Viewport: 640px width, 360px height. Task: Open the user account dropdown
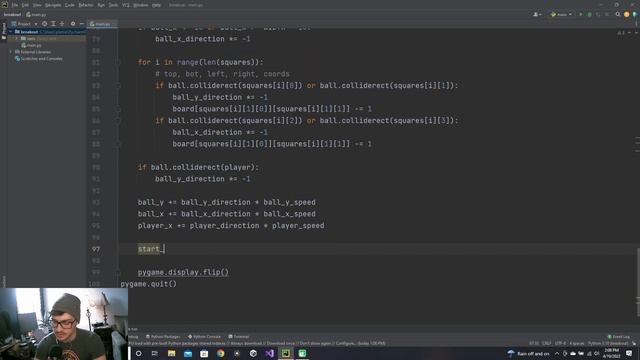coord(537,14)
